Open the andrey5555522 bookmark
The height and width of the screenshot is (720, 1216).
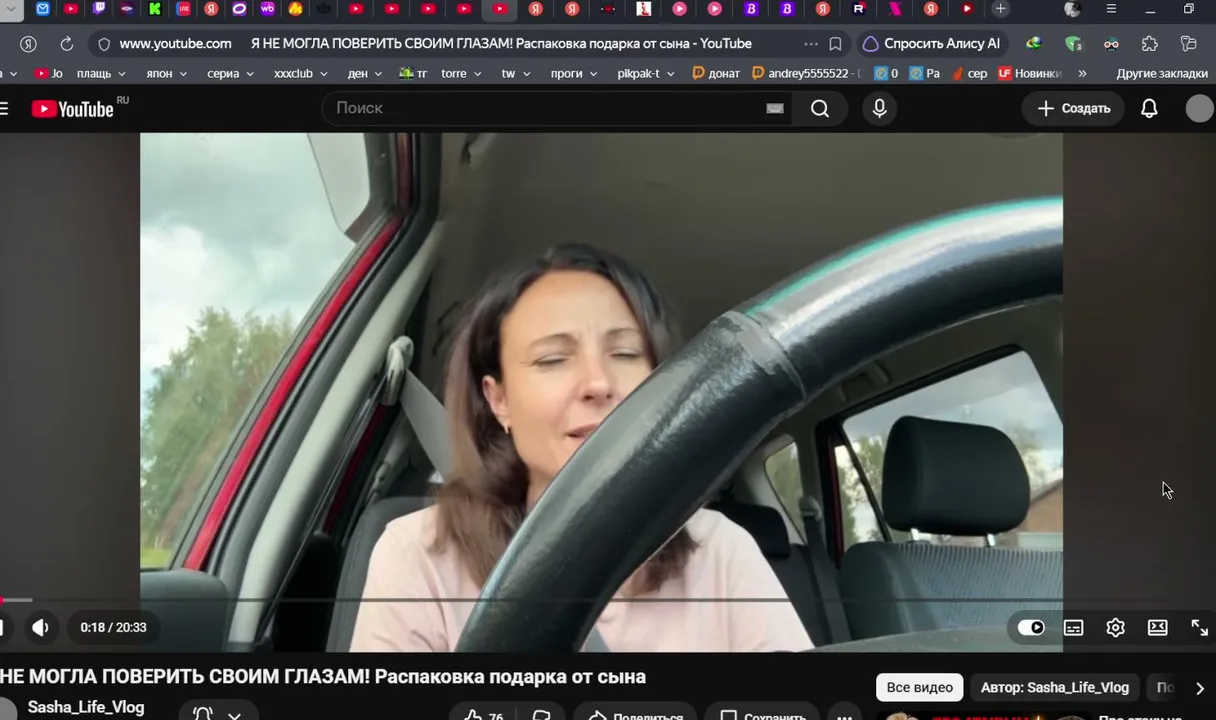pyautogui.click(x=806, y=74)
